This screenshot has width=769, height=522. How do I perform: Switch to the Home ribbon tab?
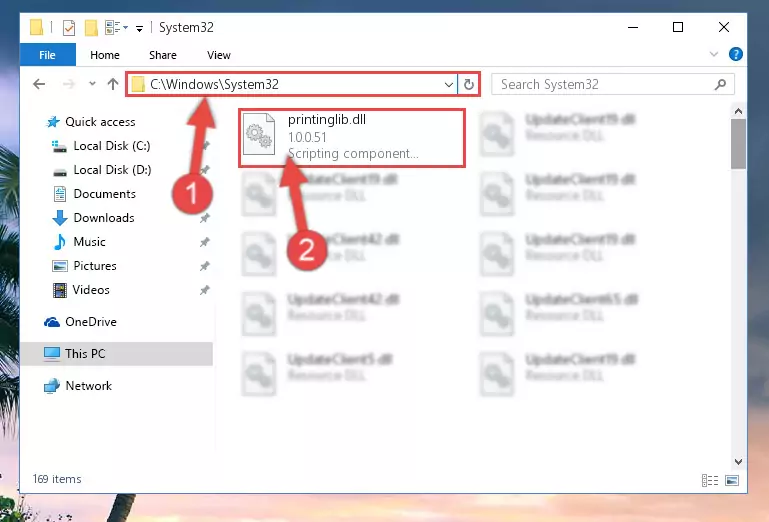click(104, 55)
